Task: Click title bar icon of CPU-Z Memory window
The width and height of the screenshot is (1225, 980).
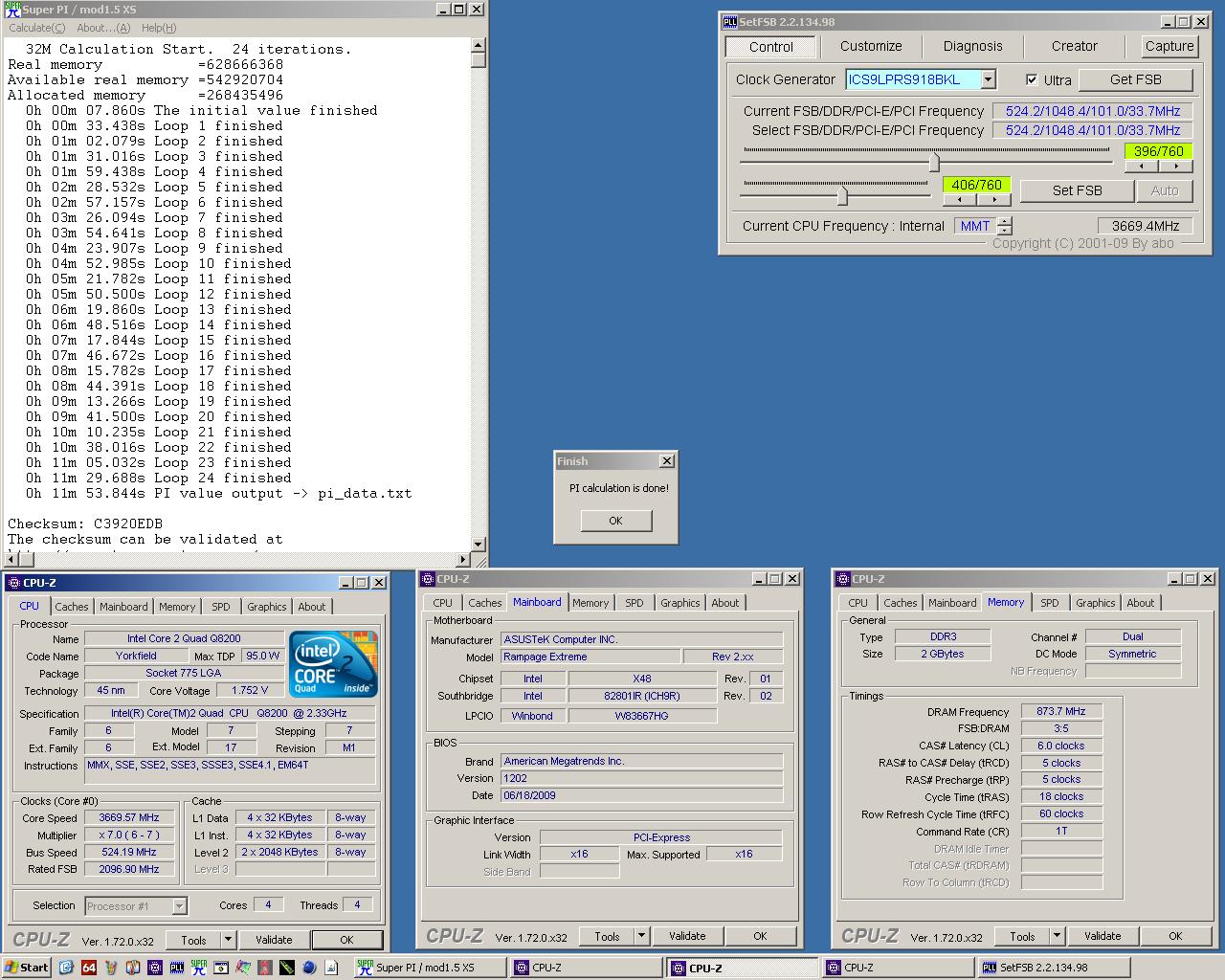Action: 843,578
